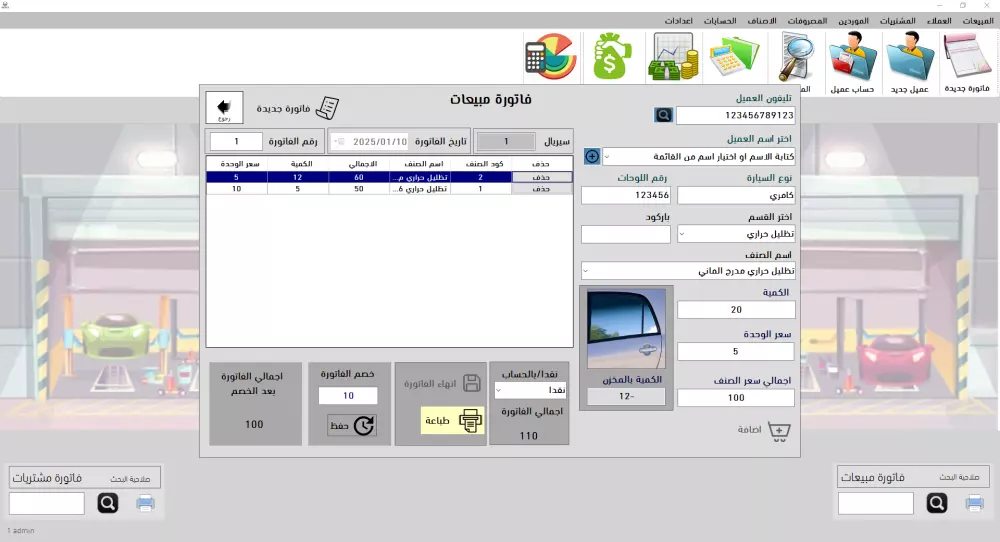
Task: Click the سعر الوحدة column header
Action: pyautogui.click(x=237, y=164)
